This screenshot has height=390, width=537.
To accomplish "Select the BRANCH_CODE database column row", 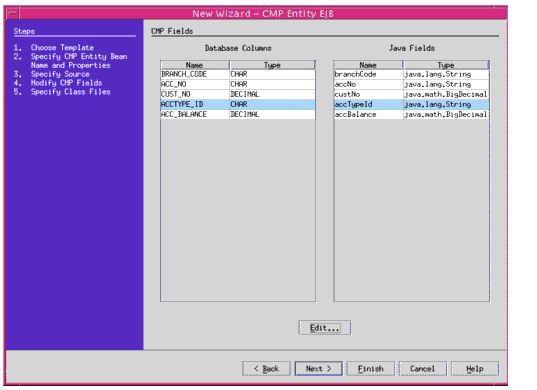I will 238,74.
